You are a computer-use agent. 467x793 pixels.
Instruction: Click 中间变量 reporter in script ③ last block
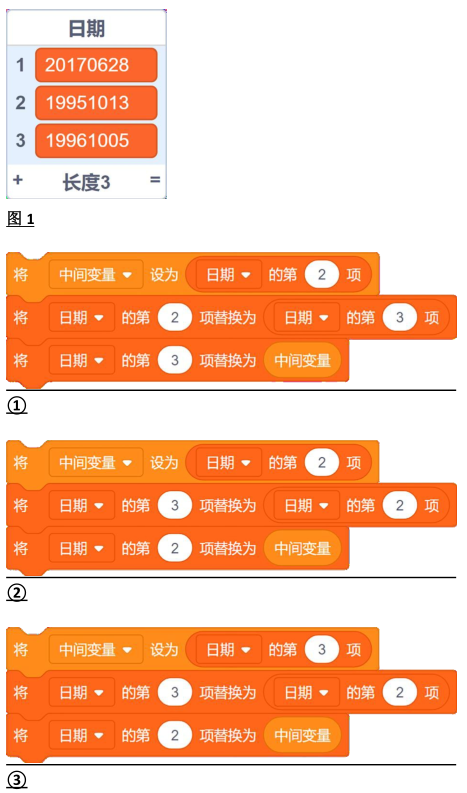302,735
